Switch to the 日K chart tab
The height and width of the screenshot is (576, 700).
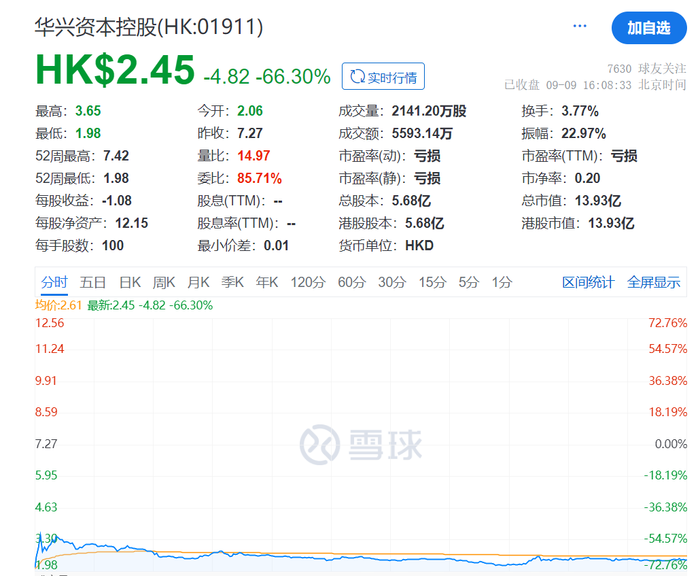130,282
